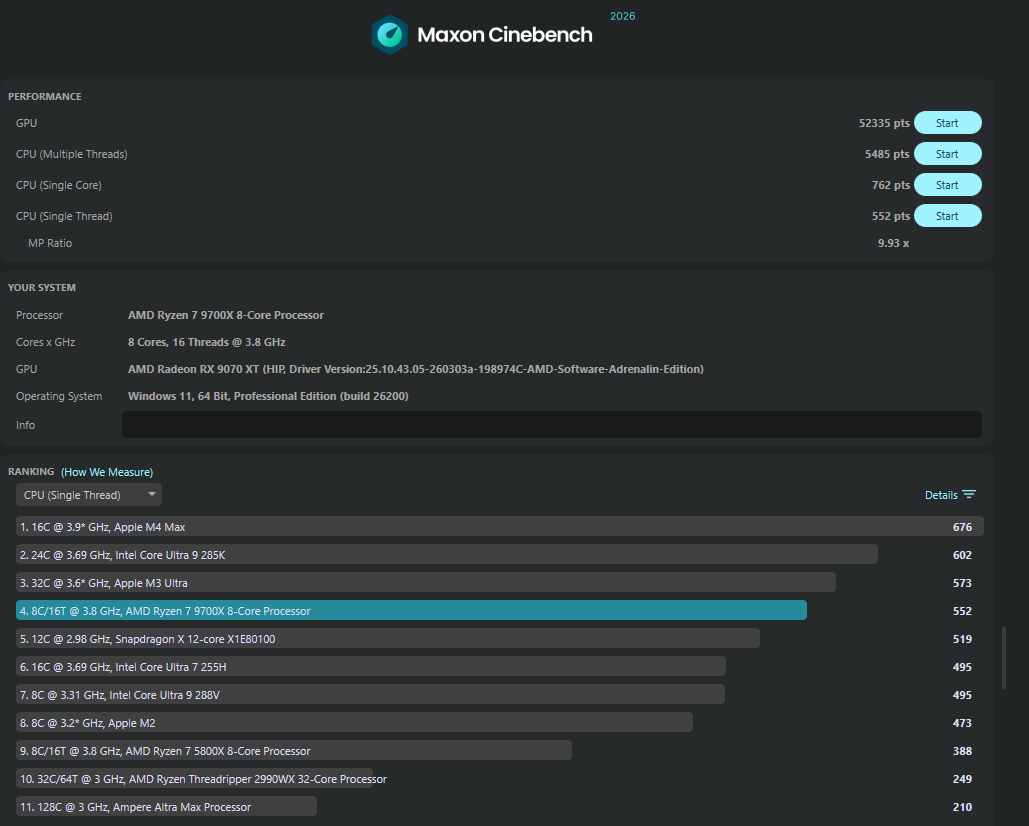1029x826 pixels.
Task: Click the 210 score value
Action: (962, 807)
